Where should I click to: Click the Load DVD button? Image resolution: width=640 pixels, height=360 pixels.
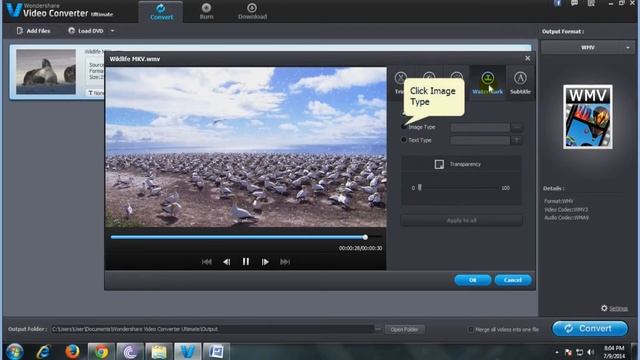(86, 31)
